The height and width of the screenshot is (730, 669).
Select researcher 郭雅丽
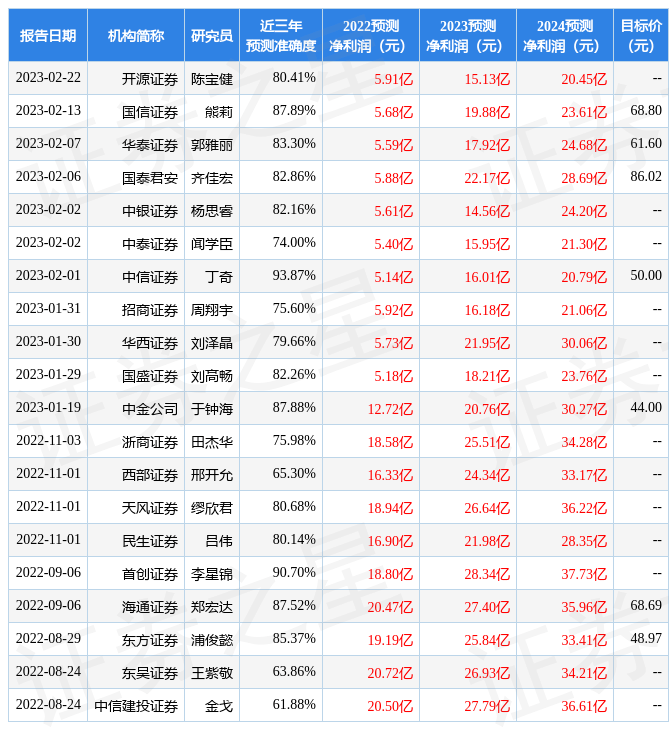click(x=212, y=144)
